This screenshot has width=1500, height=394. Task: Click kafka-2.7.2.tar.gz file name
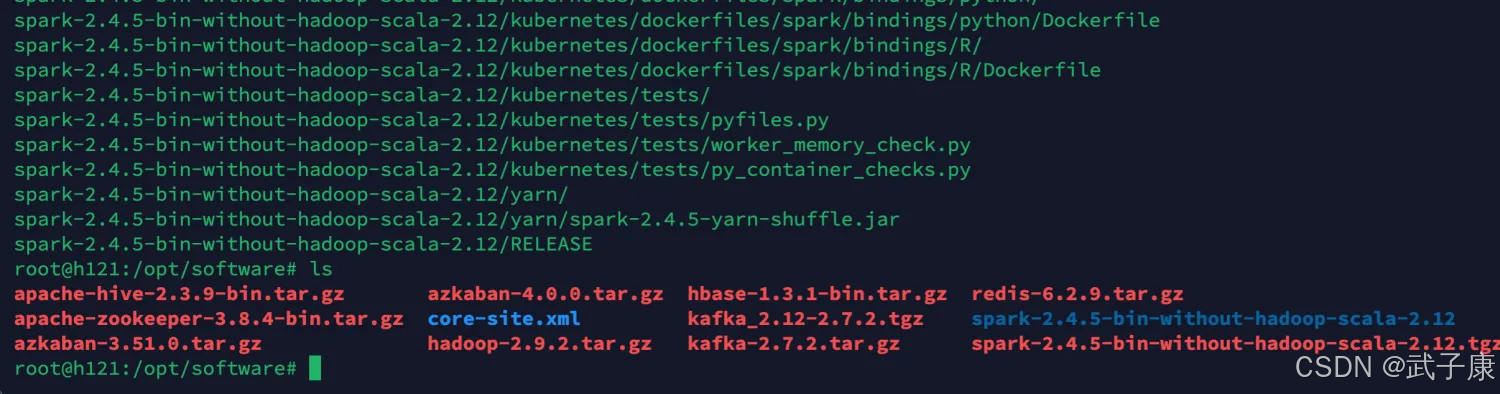coord(793,344)
